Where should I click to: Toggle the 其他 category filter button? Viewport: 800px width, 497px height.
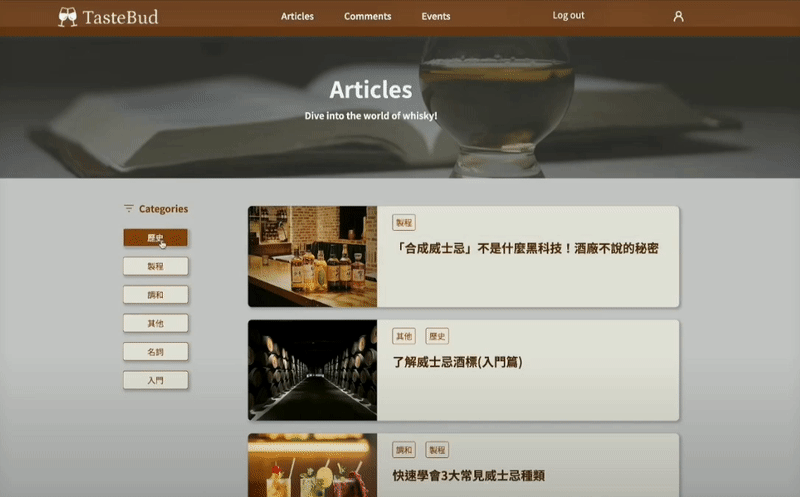pyautogui.click(x=156, y=323)
